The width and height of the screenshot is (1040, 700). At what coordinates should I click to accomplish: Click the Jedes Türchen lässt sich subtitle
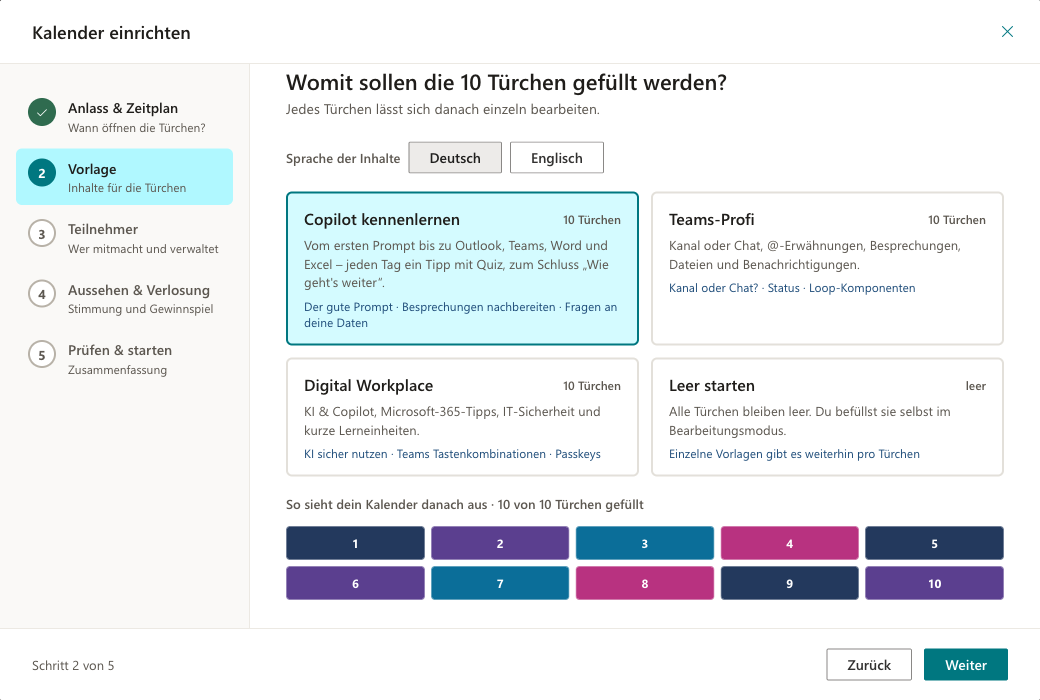442,109
